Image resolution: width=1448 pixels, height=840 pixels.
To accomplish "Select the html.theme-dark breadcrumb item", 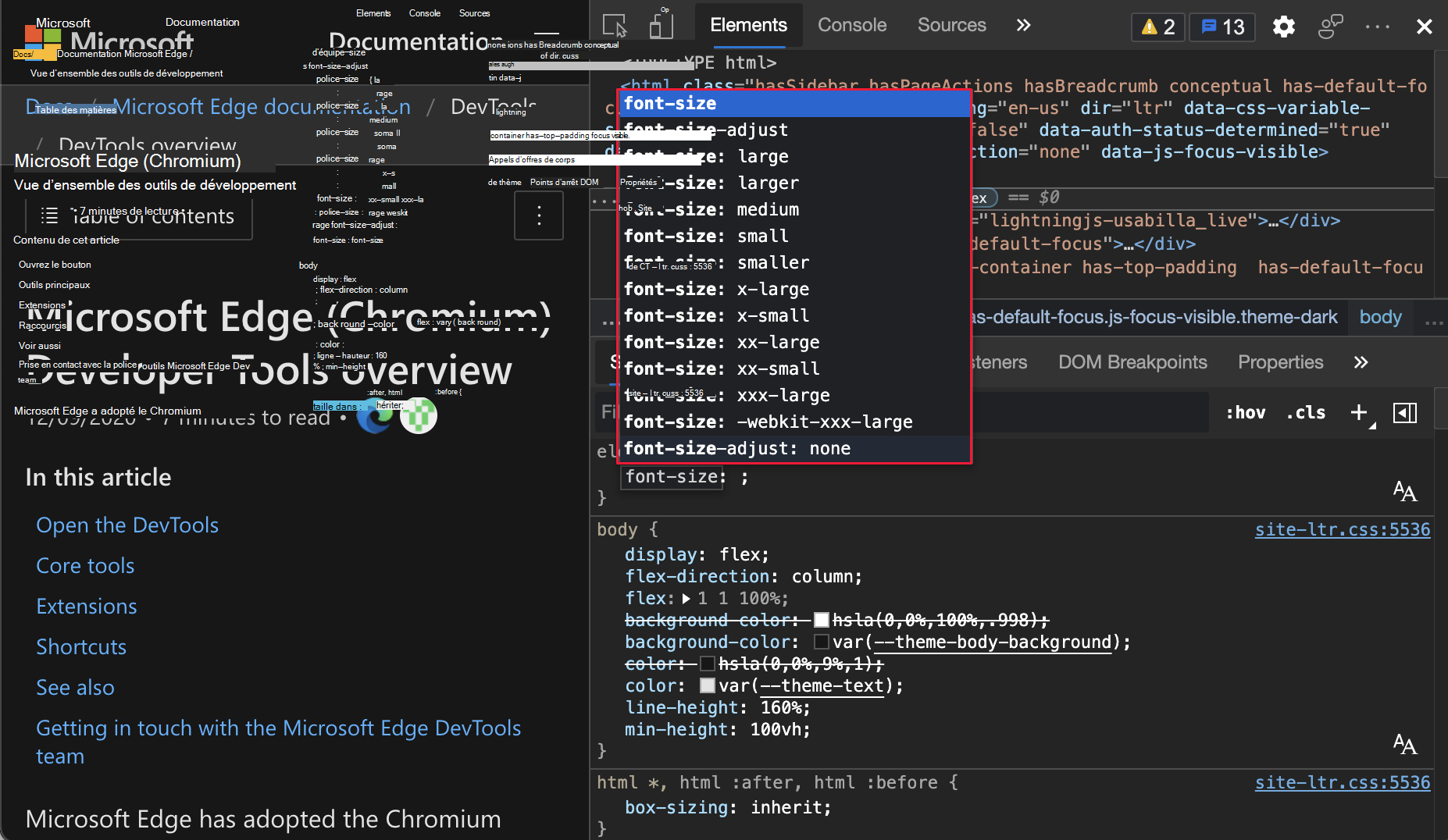I will point(1154,317).
